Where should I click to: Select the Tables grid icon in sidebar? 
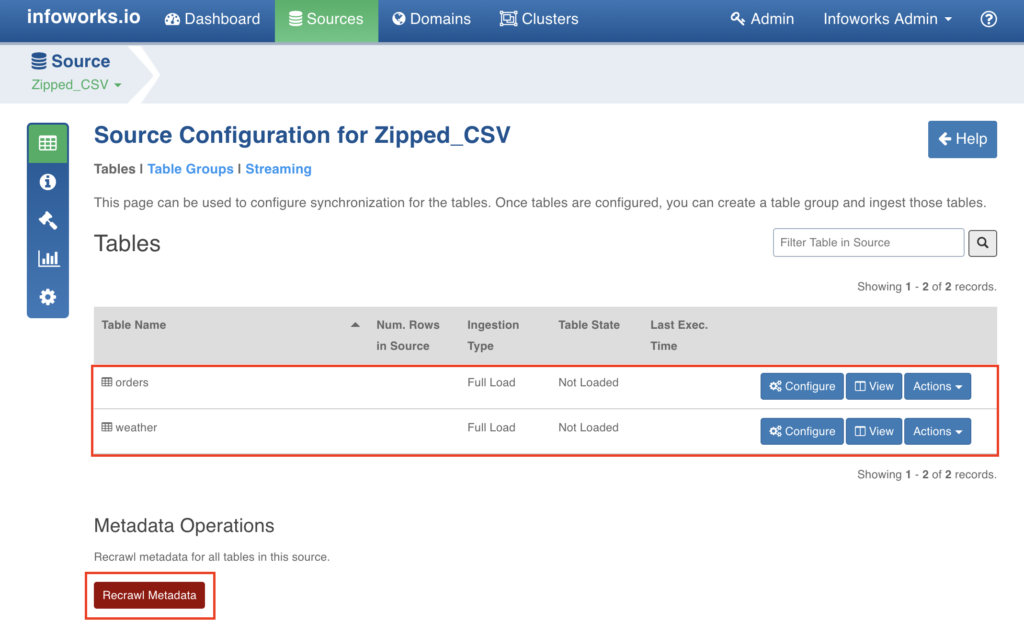click(48, 142)
